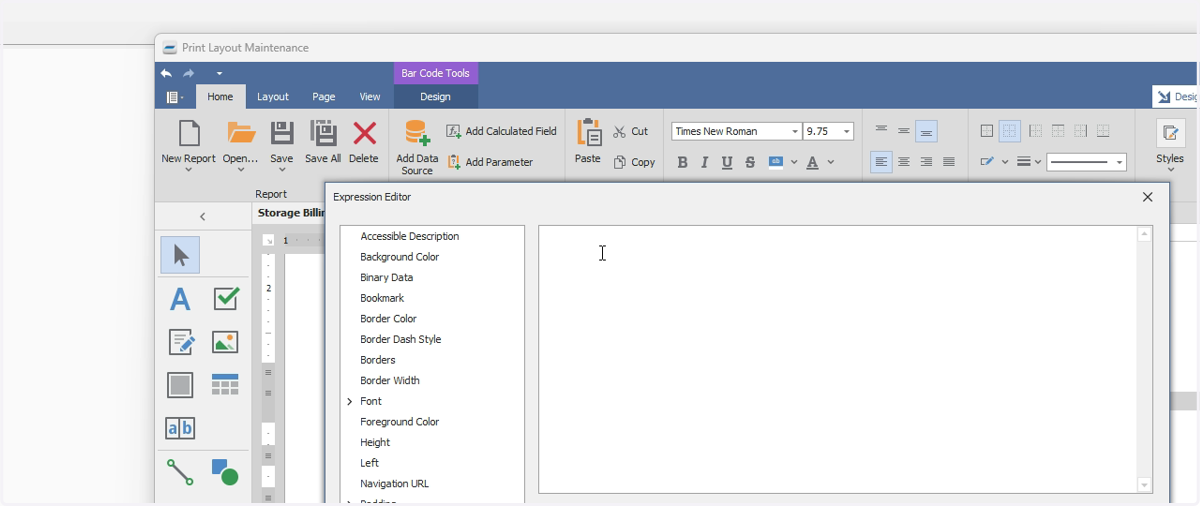
Task: Open the border width dropdown arrow
Action: click(1038, 162)
